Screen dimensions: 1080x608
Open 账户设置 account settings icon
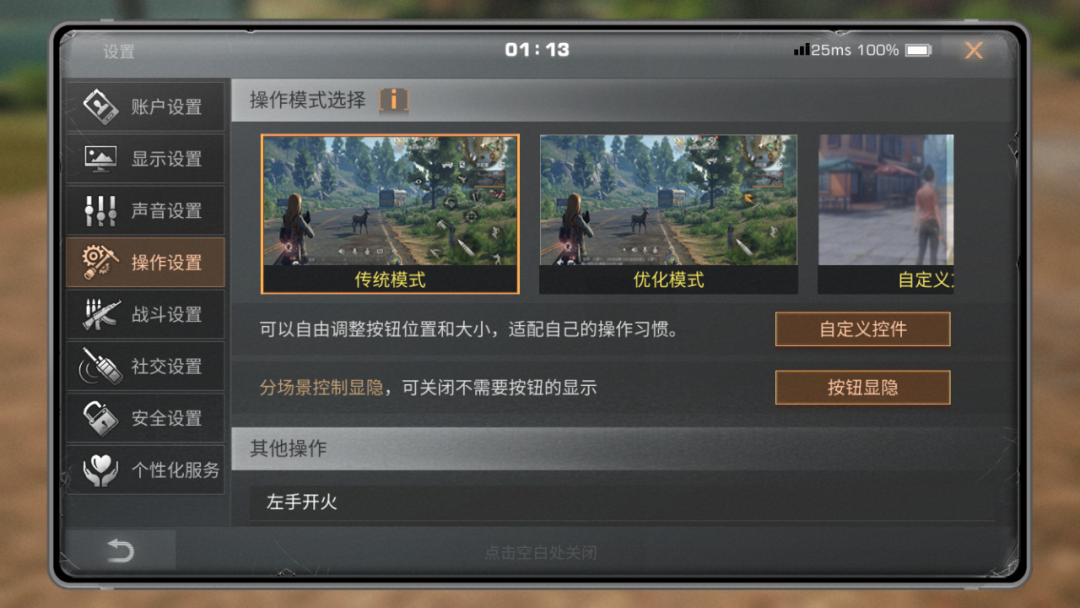(101, 107)
